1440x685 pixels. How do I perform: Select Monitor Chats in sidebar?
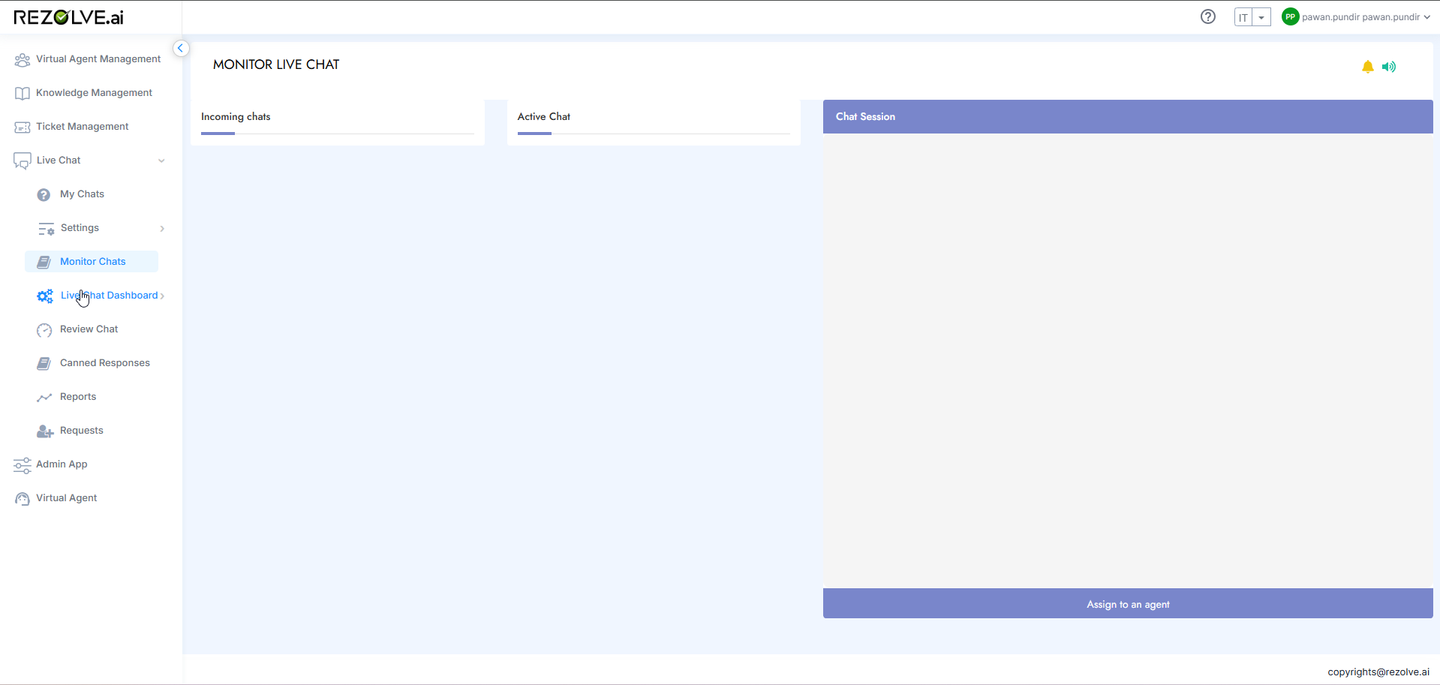[91, 262]
